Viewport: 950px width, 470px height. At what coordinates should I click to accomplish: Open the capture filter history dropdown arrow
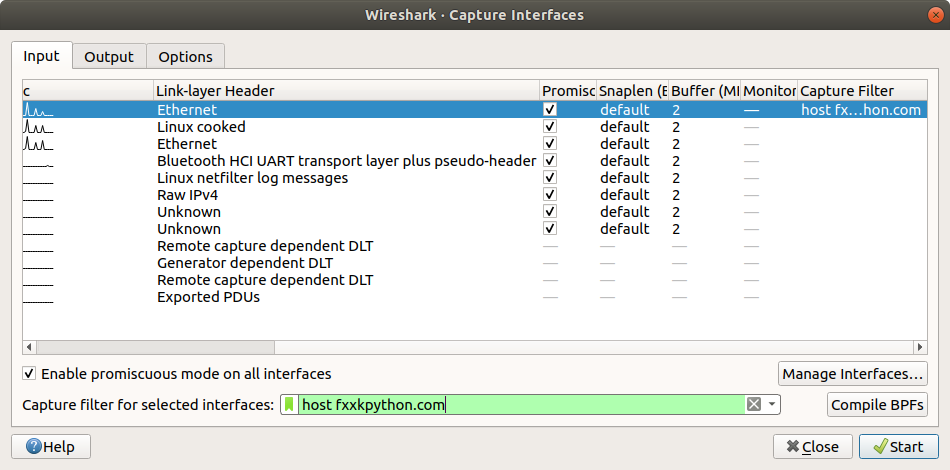771,404
